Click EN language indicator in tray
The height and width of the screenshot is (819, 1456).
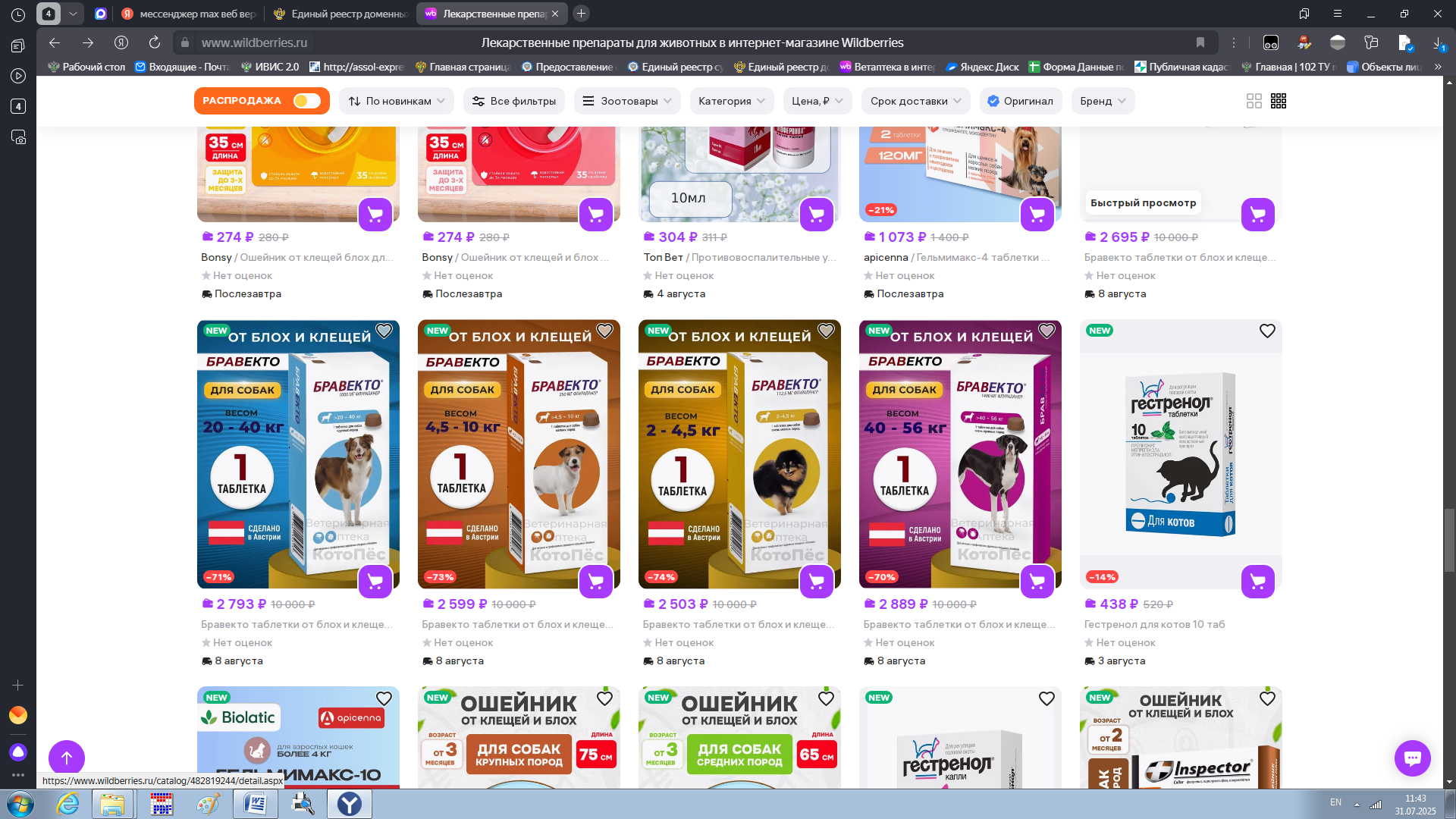(1335, 802)
